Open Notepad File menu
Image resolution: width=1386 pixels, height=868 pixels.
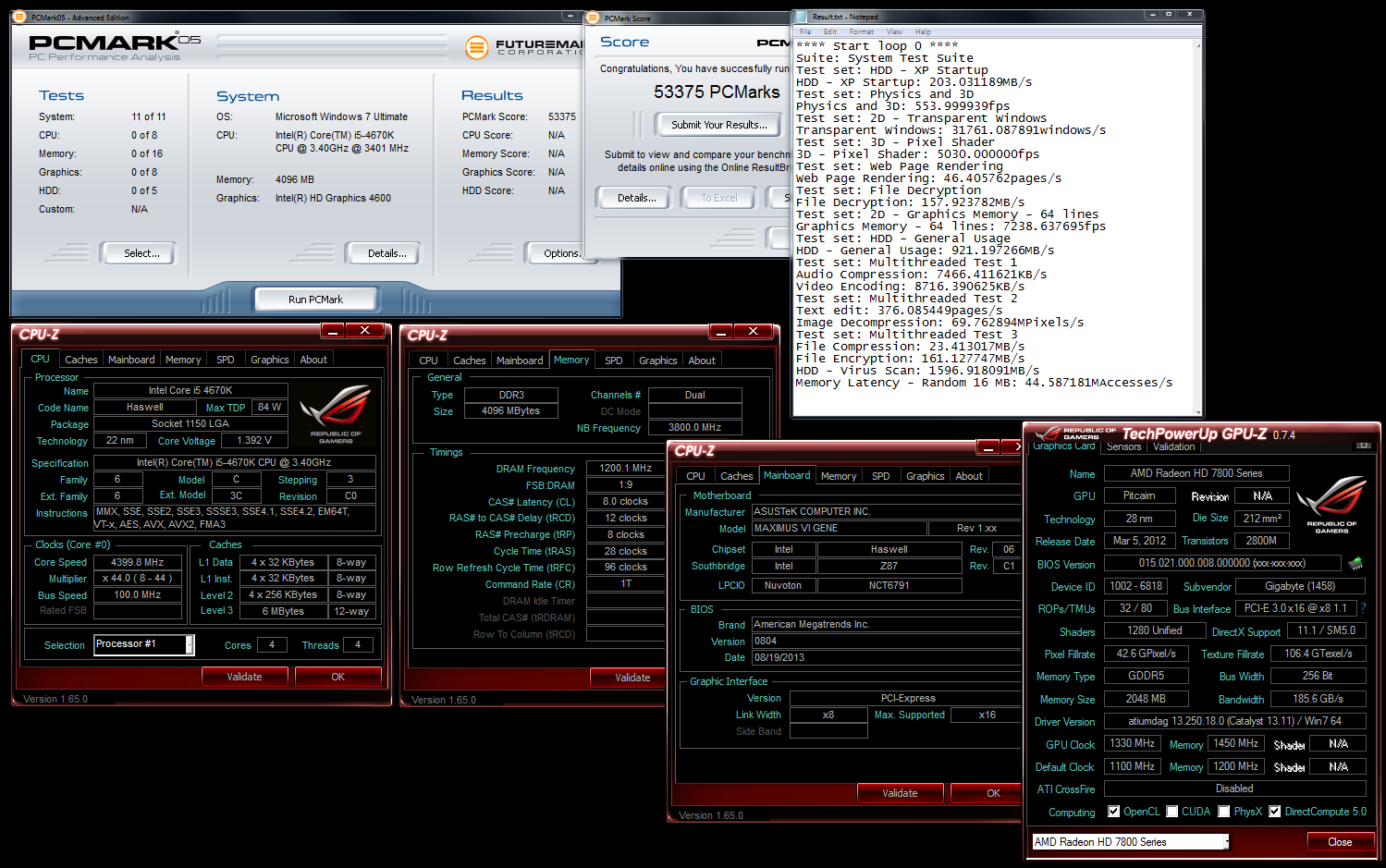tap(805, 31)
